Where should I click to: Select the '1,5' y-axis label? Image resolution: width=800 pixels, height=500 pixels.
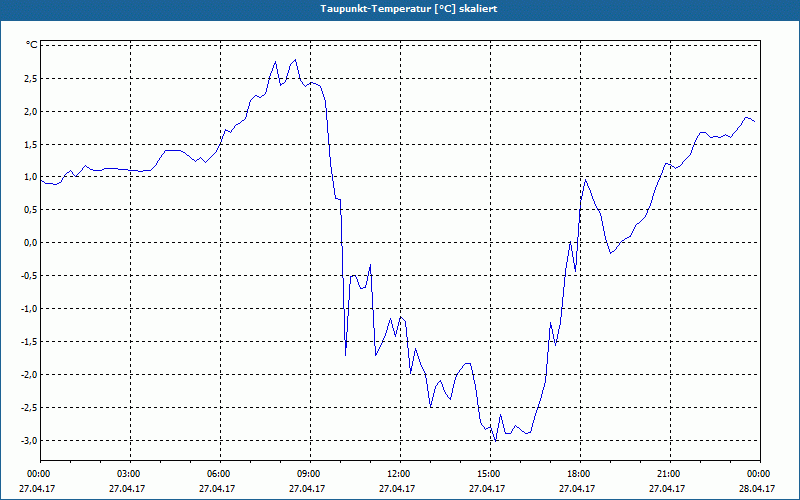tap(30, 145)
